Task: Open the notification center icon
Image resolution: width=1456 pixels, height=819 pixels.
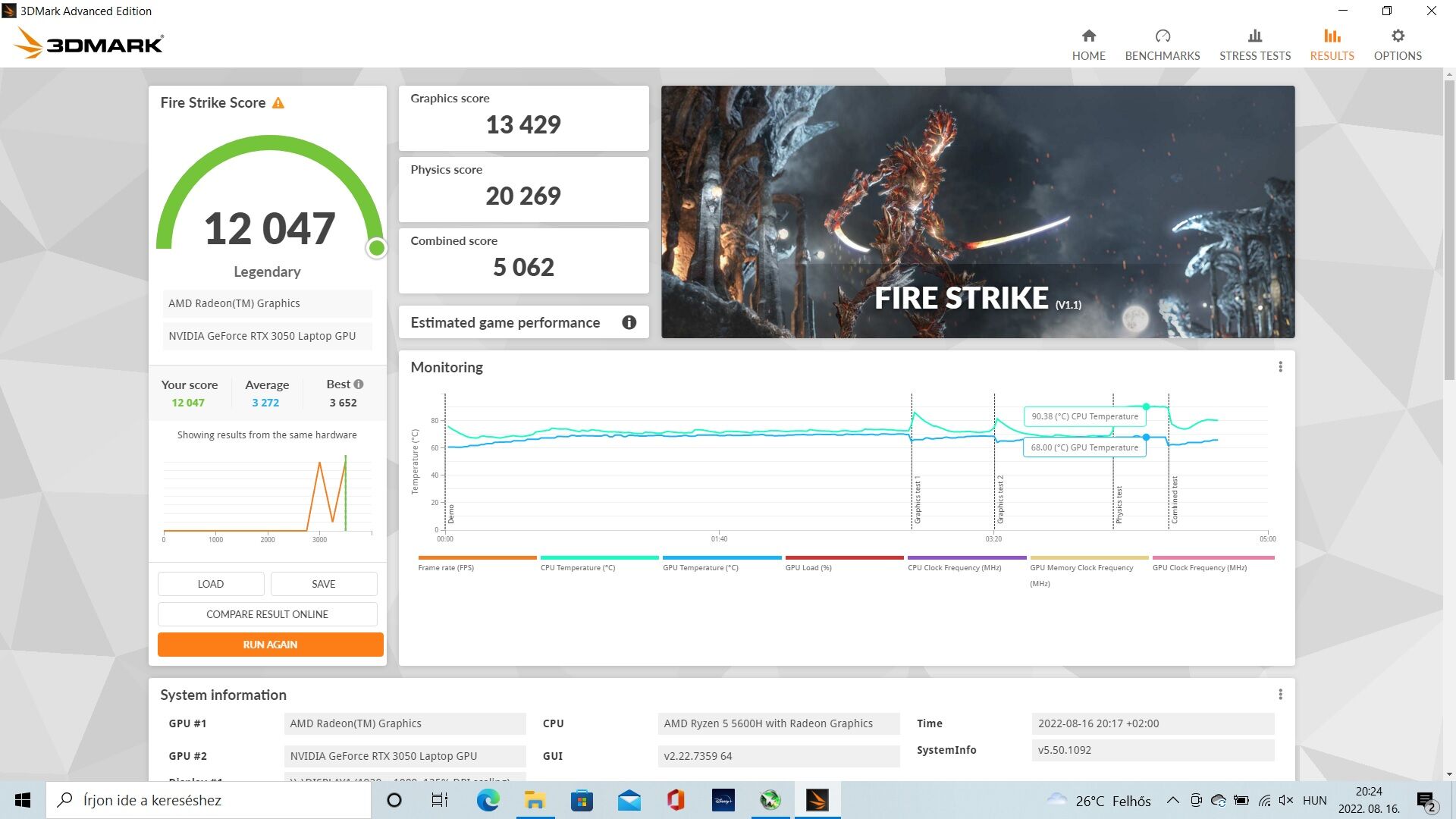Action: coord(1426,801)
